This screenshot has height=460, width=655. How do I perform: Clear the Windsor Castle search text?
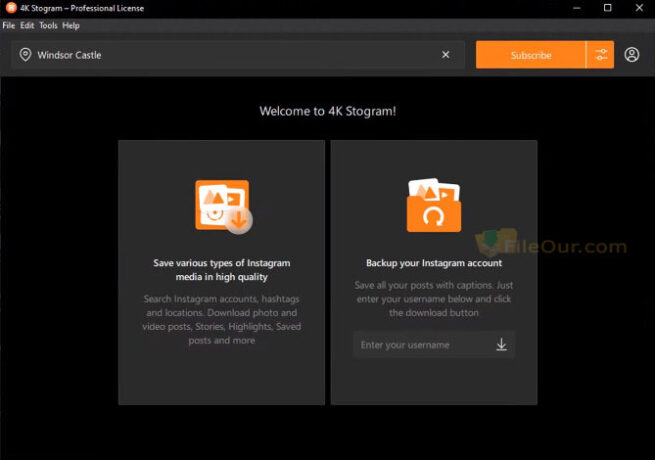tap(446, 55)
